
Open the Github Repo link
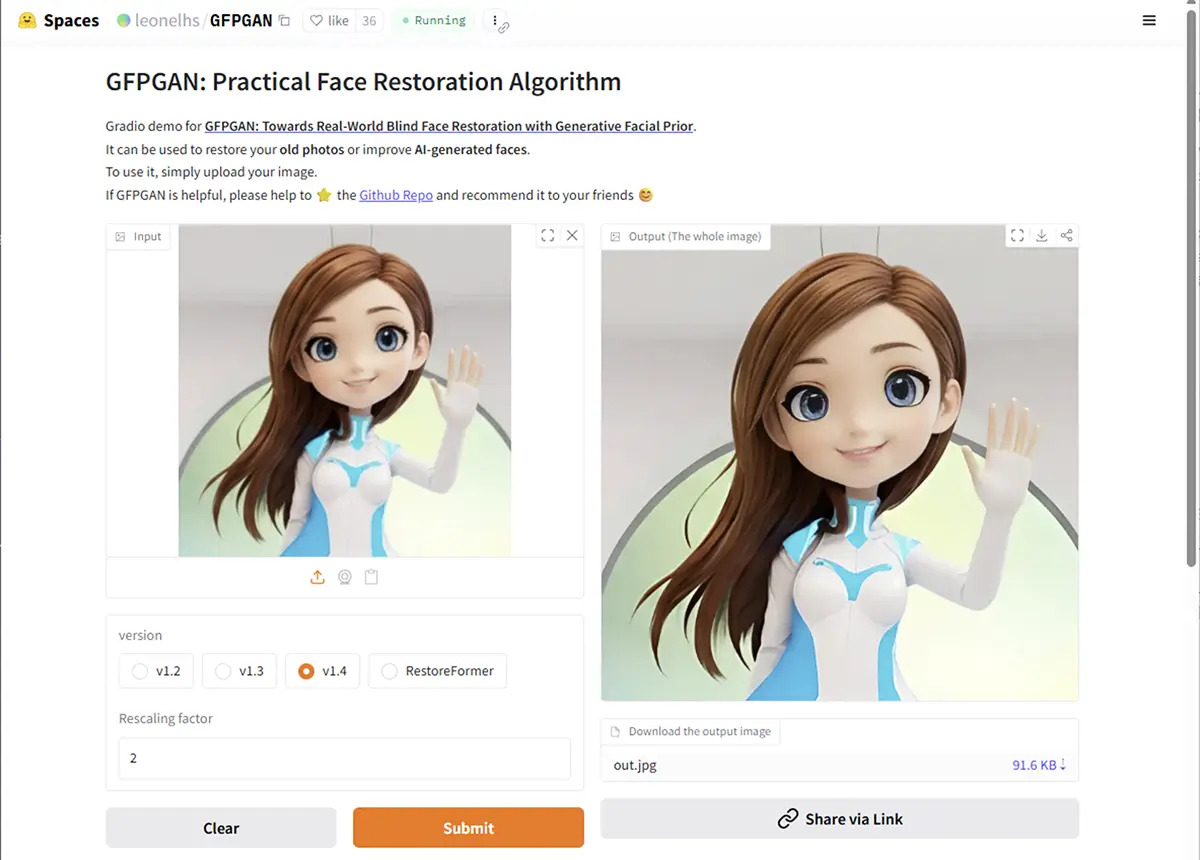pyautogui.click(x=396, y=195)
